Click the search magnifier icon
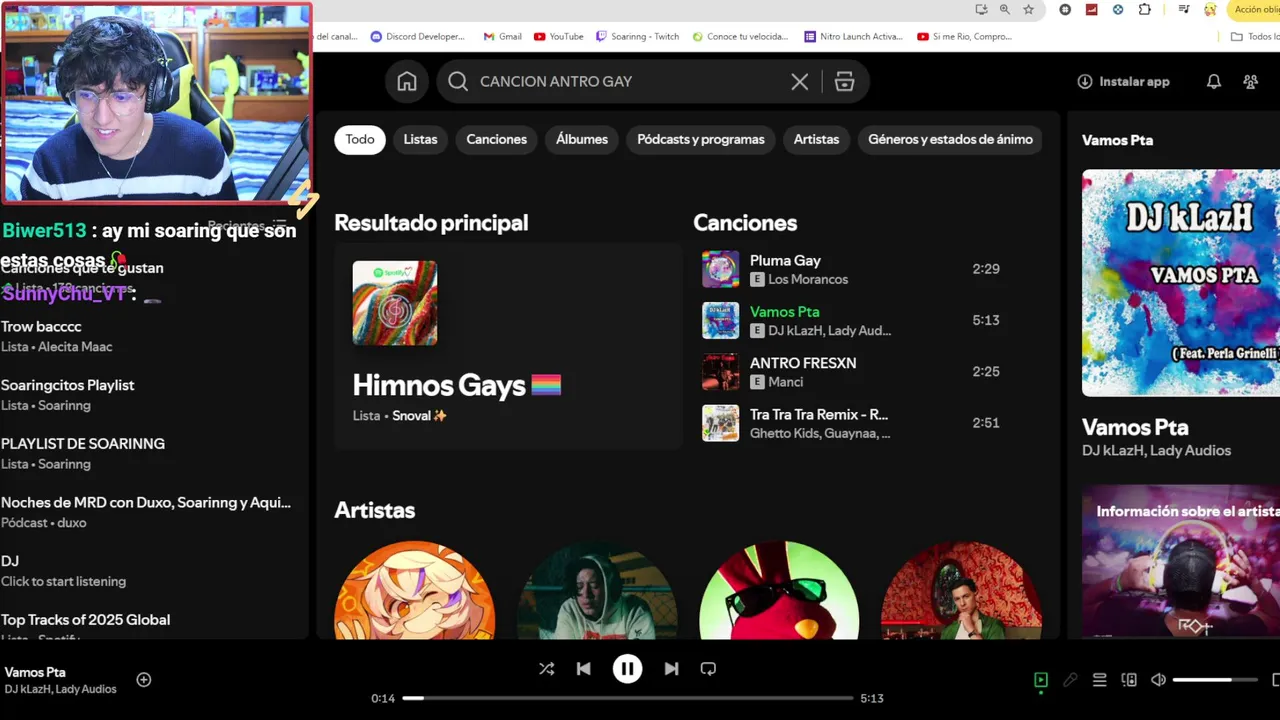This screenshot has height=720, width=1280. coord(458,82)
